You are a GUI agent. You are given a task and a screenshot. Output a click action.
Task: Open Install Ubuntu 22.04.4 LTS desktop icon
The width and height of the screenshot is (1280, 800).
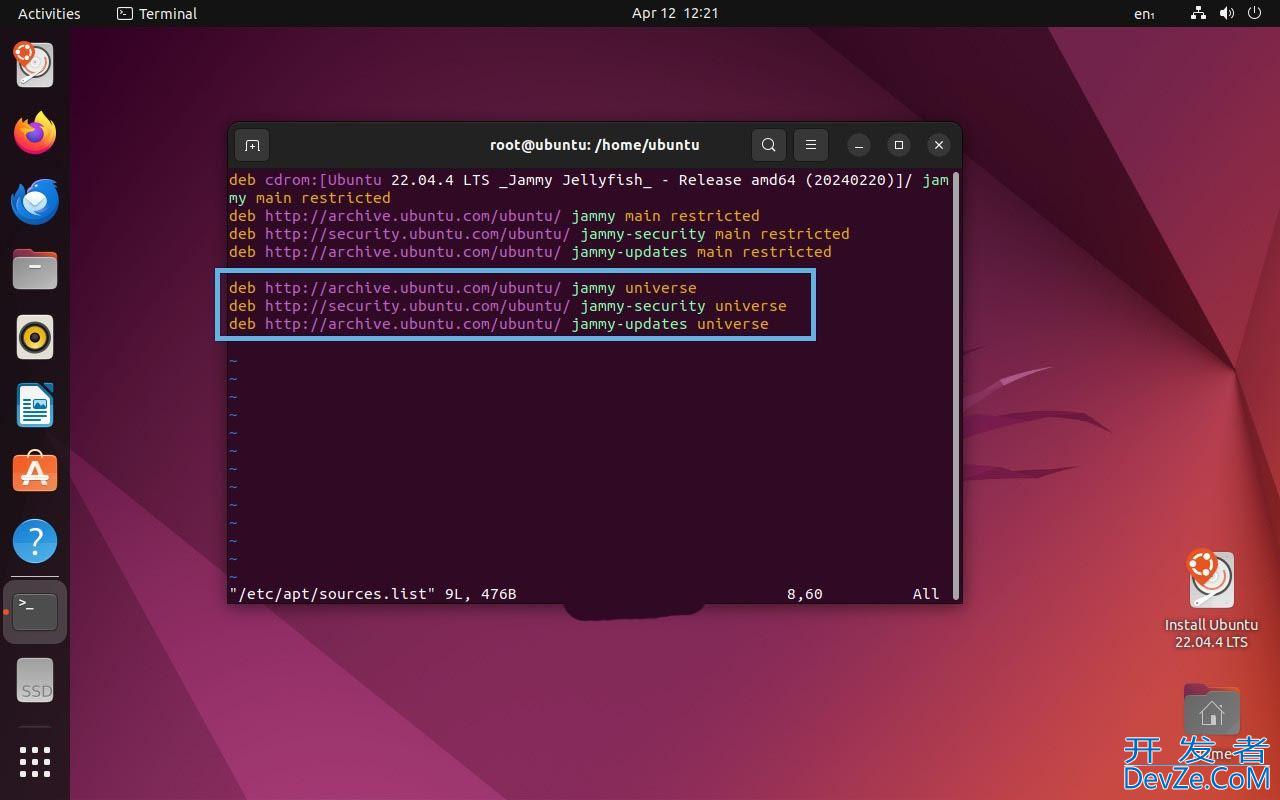1211,600
